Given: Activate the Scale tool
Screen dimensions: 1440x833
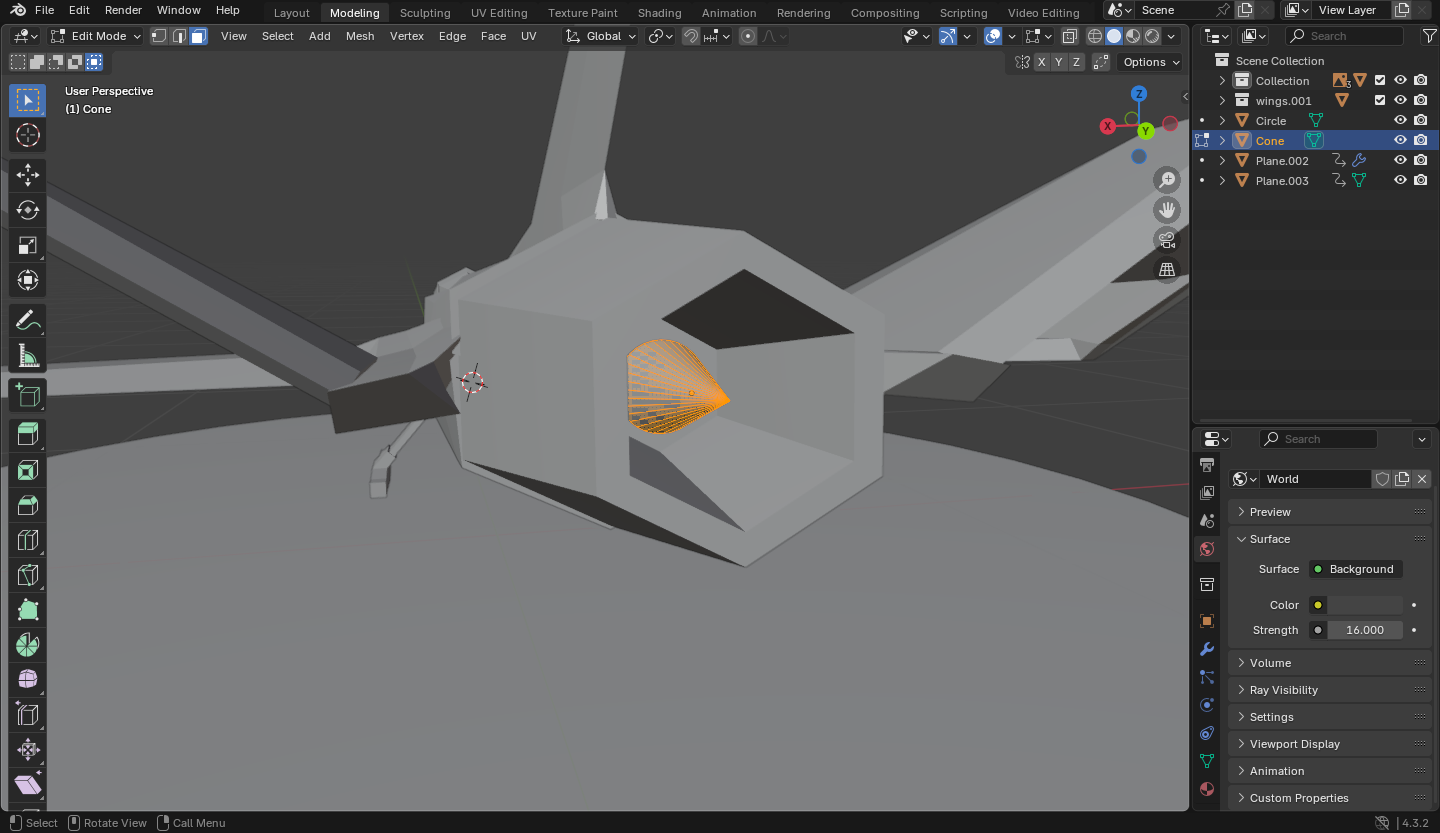Looking at the screenshot, I should coord(28,246).
